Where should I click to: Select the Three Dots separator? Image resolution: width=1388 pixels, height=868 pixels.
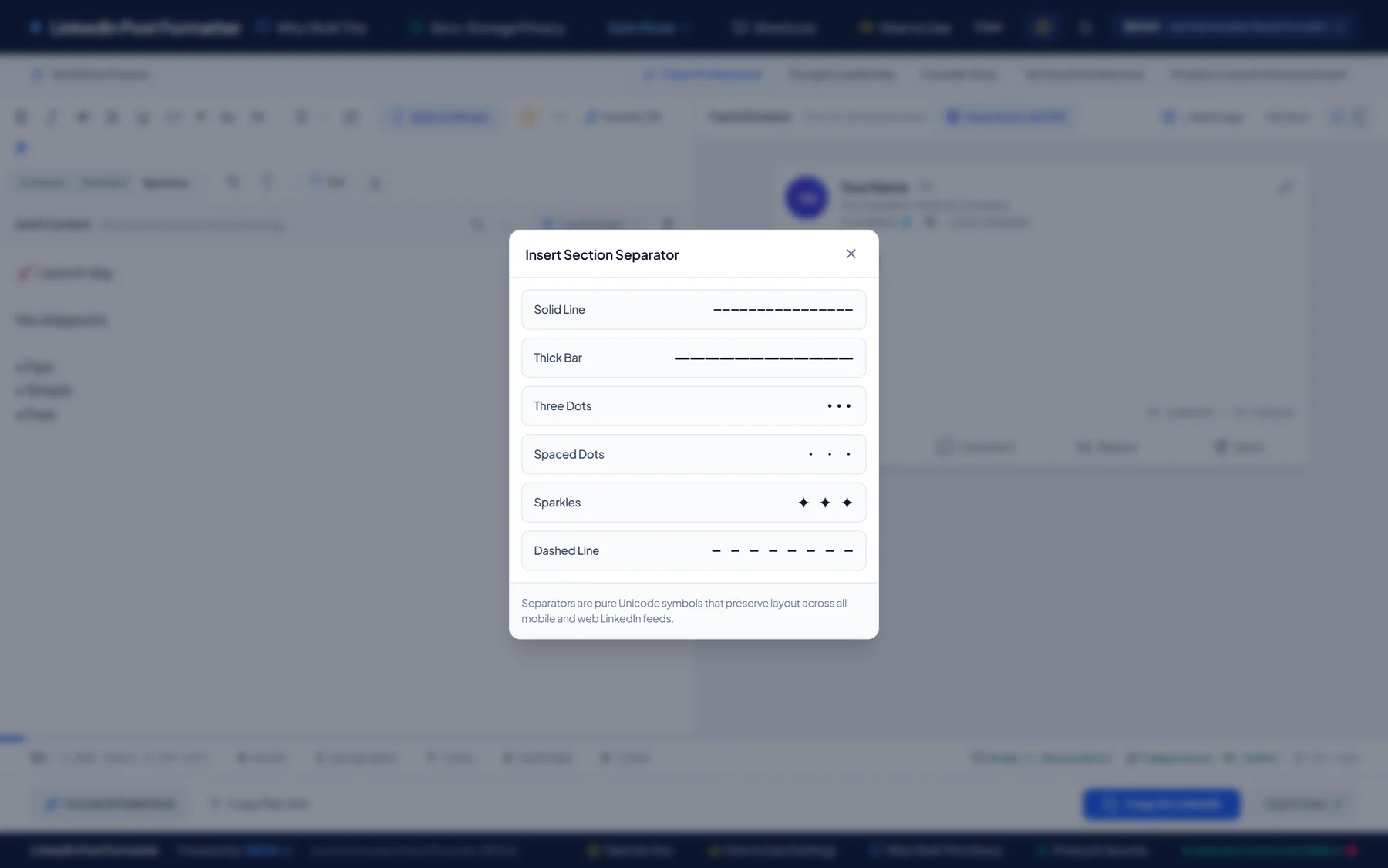point(693,406)
